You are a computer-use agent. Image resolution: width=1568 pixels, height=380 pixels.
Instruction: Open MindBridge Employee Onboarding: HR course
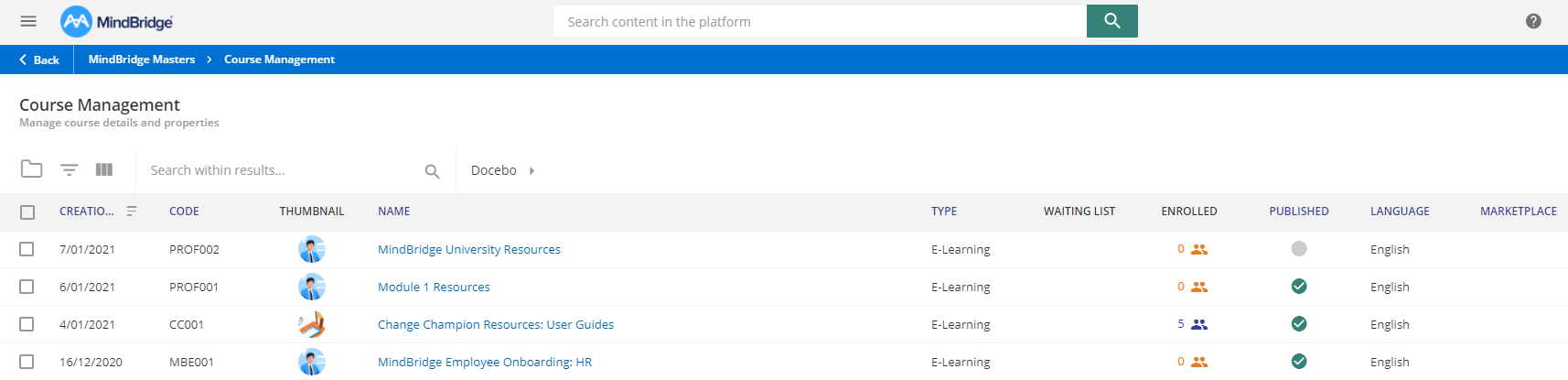click(x=485, y=362)
